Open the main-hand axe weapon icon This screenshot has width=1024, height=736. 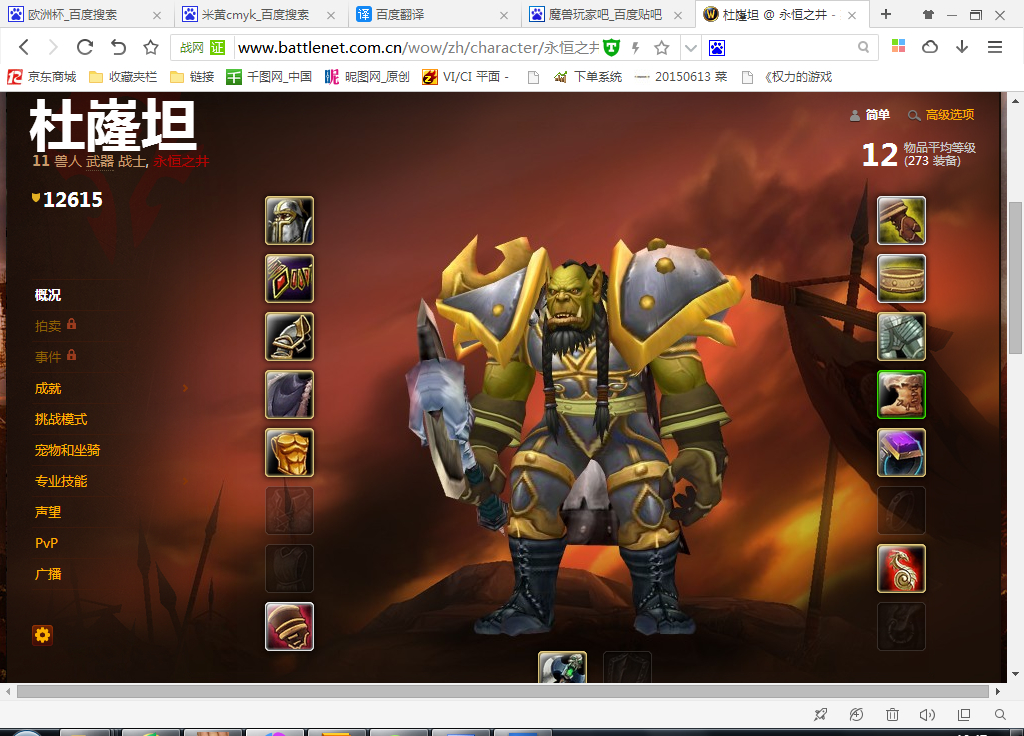click(562, 667)
